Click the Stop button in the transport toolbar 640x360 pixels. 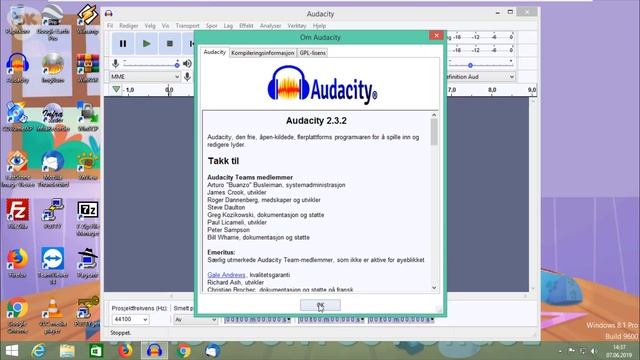coord(170,44)
